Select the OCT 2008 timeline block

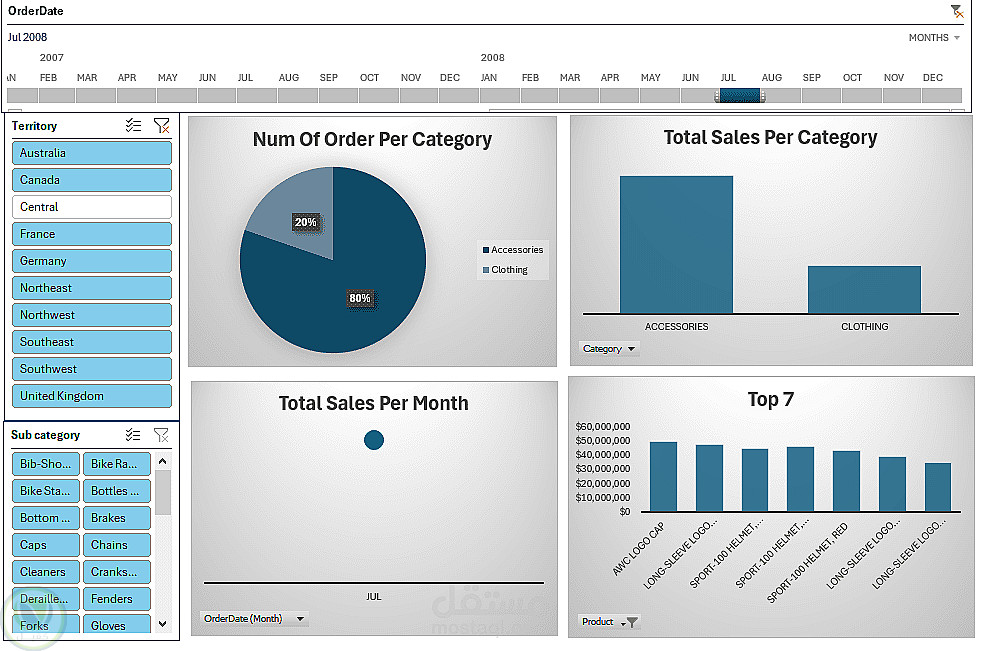tap(861, 95)
